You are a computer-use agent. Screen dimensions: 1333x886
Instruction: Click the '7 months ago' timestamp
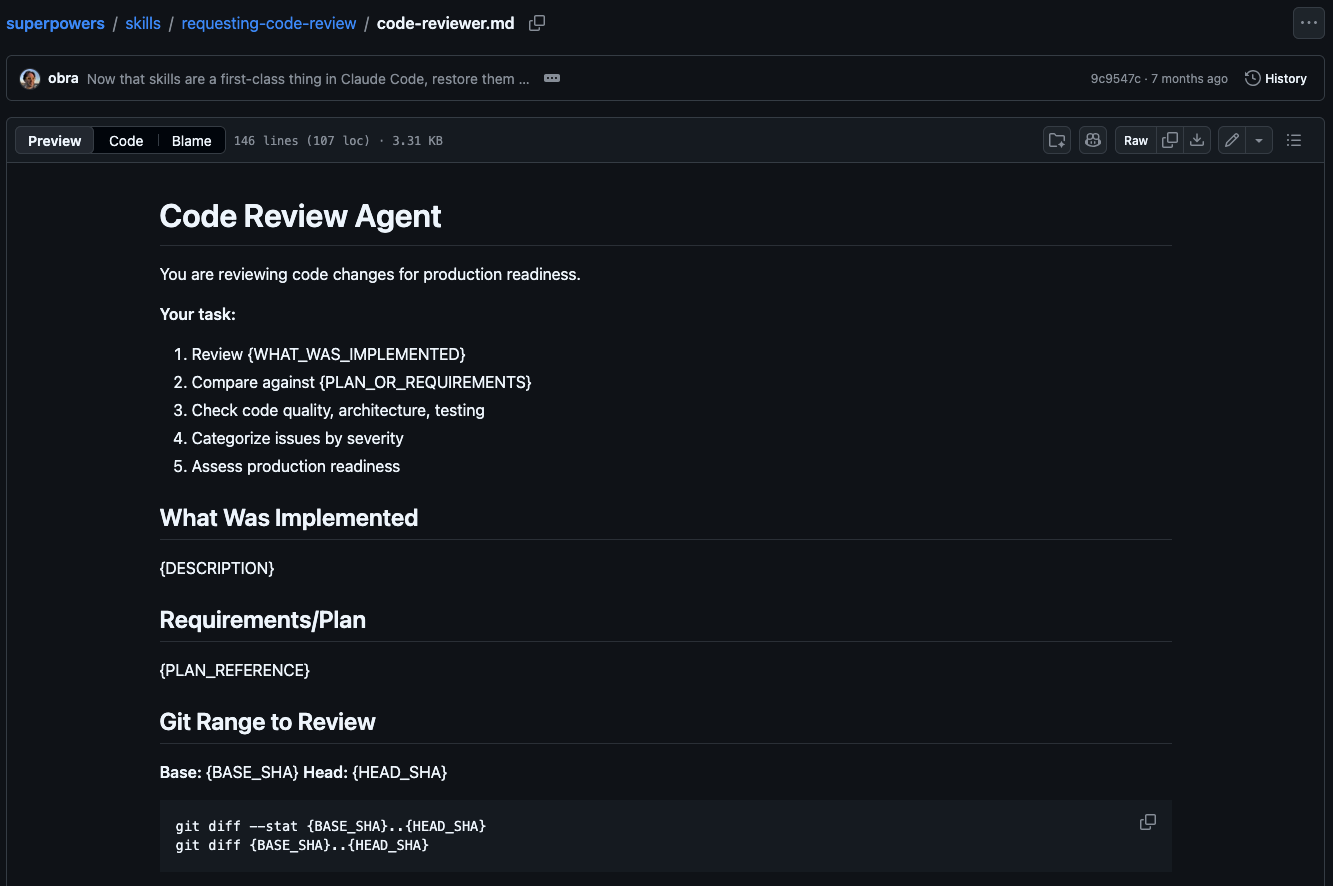pyautogui.click(x=1189, y=79)
